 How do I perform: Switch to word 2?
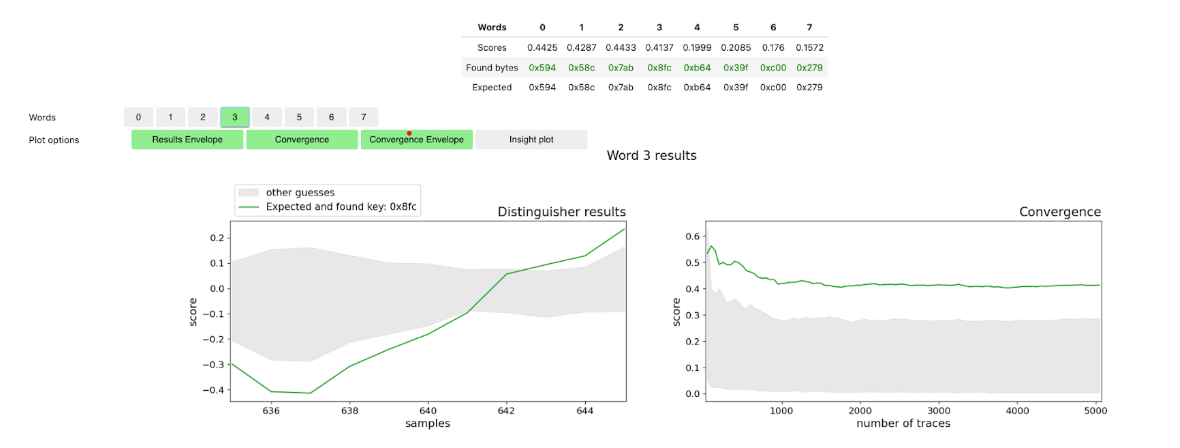[x=202, y=117]
